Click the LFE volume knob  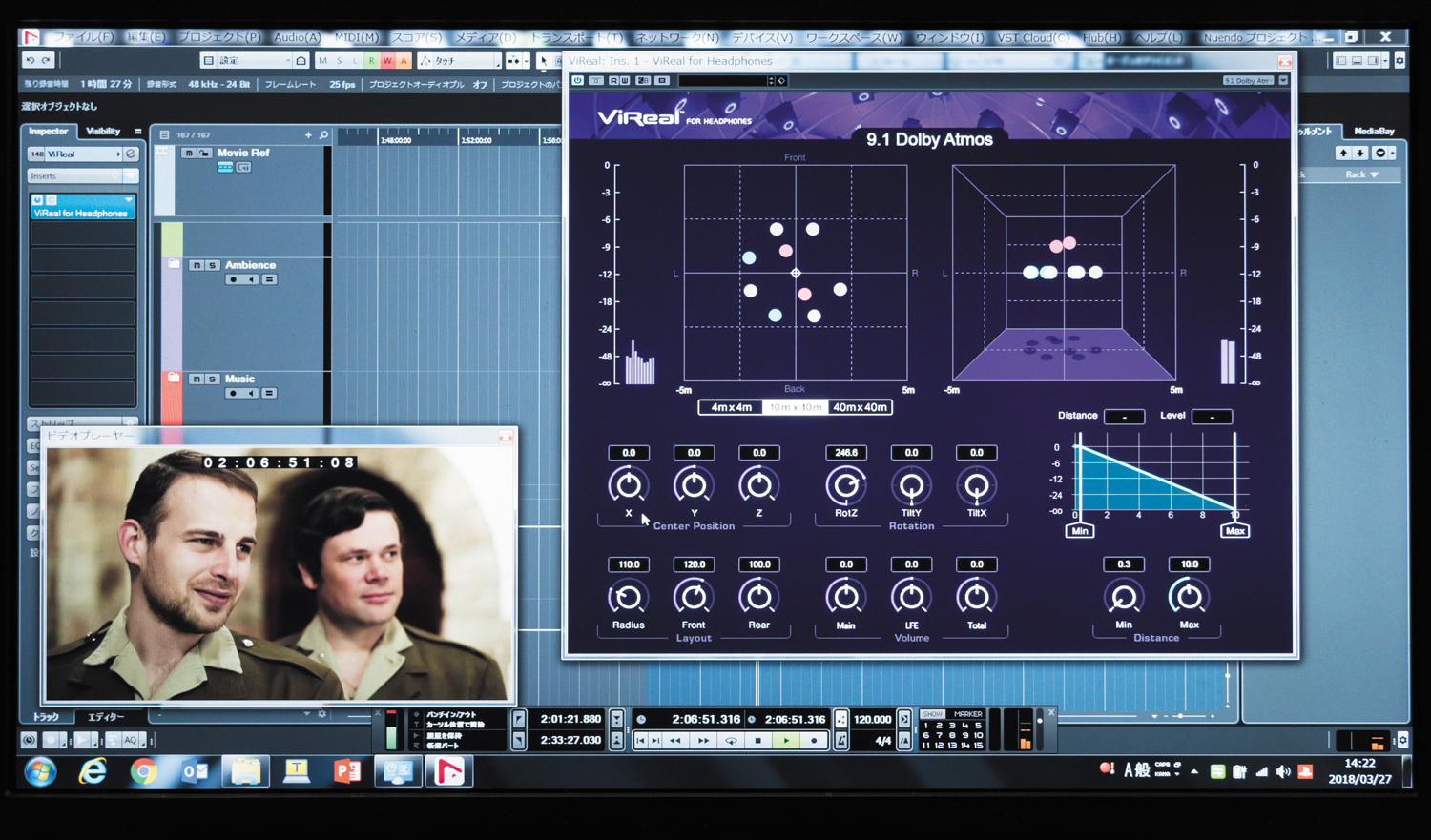pos(911,598)
